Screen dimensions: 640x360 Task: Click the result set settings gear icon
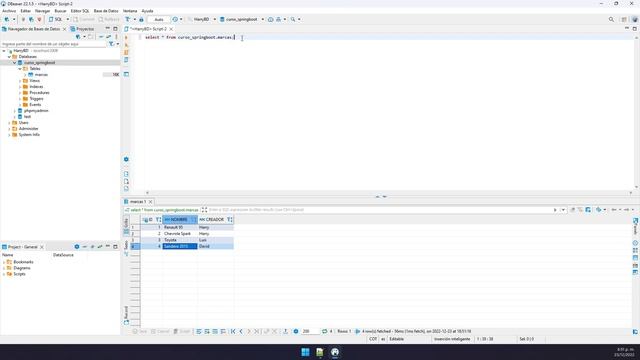click(296, 331)
